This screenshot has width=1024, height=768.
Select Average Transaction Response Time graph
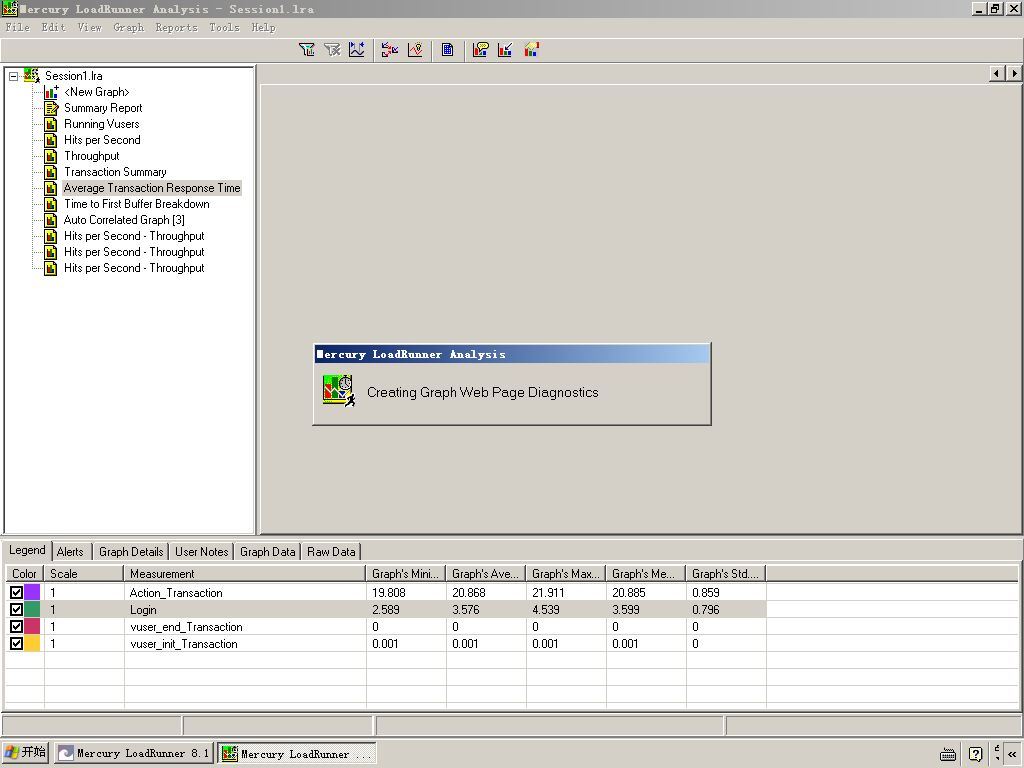pos(152,188)
